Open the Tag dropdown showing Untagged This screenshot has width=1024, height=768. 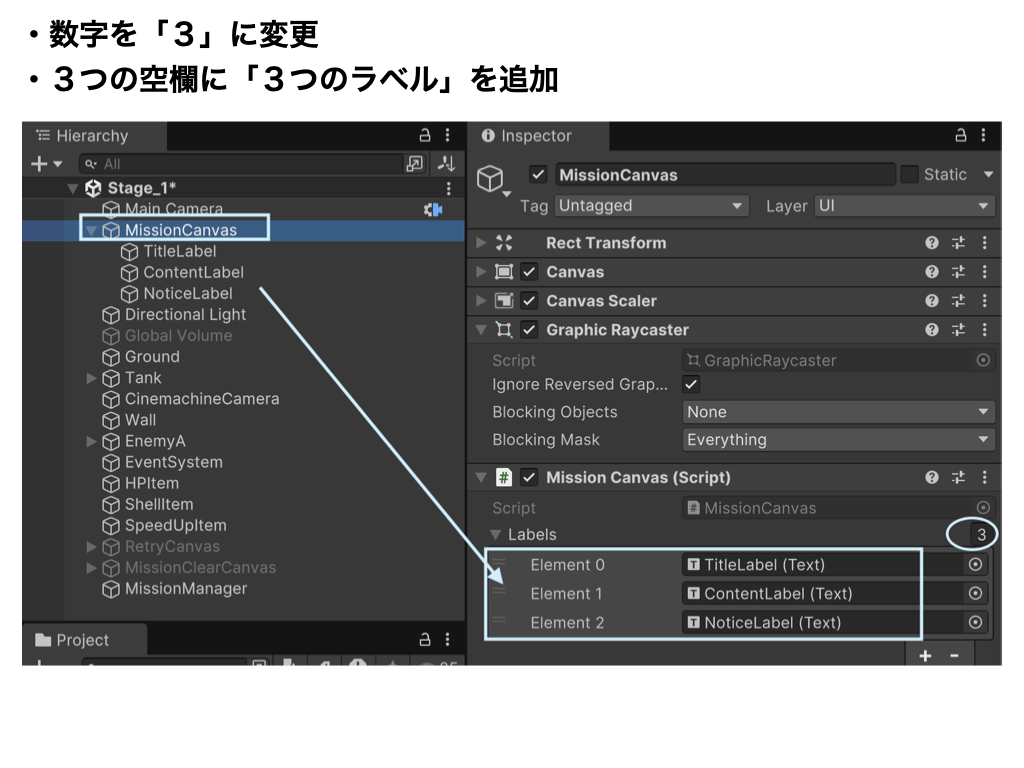pos(651,206)
